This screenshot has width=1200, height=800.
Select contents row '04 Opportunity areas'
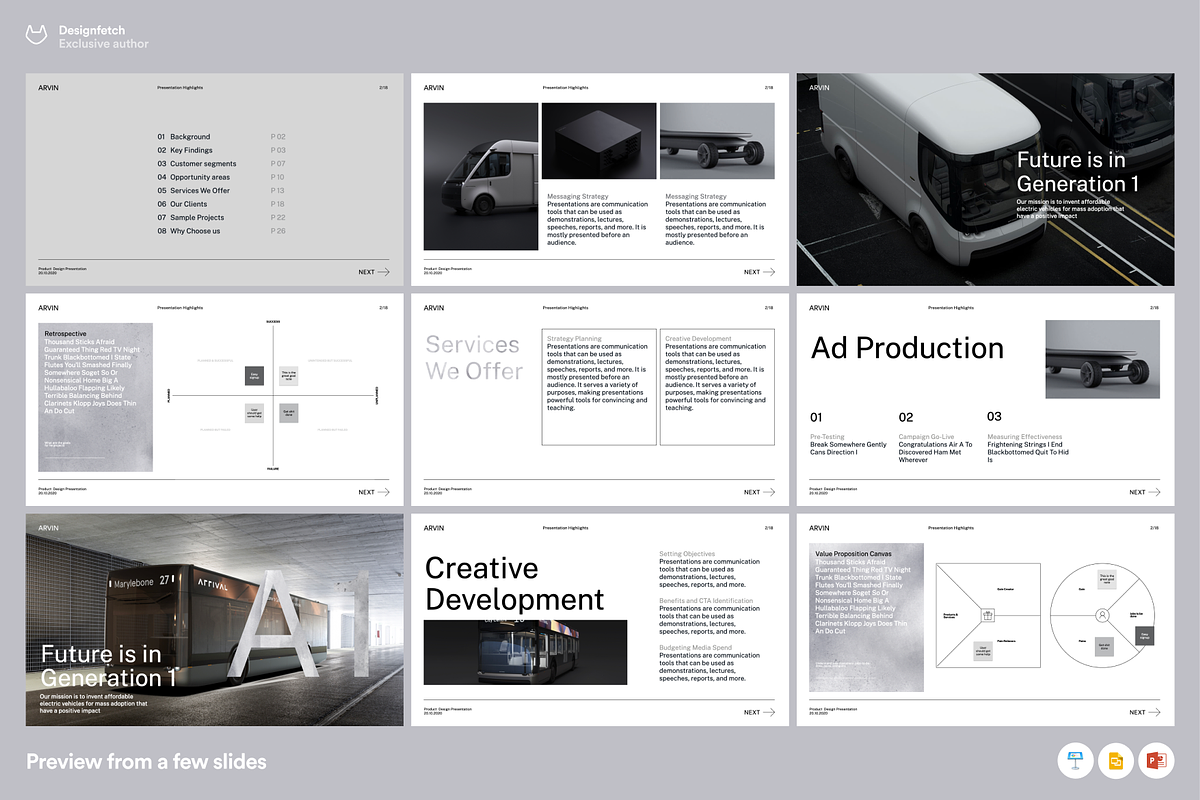click(222, 177)
